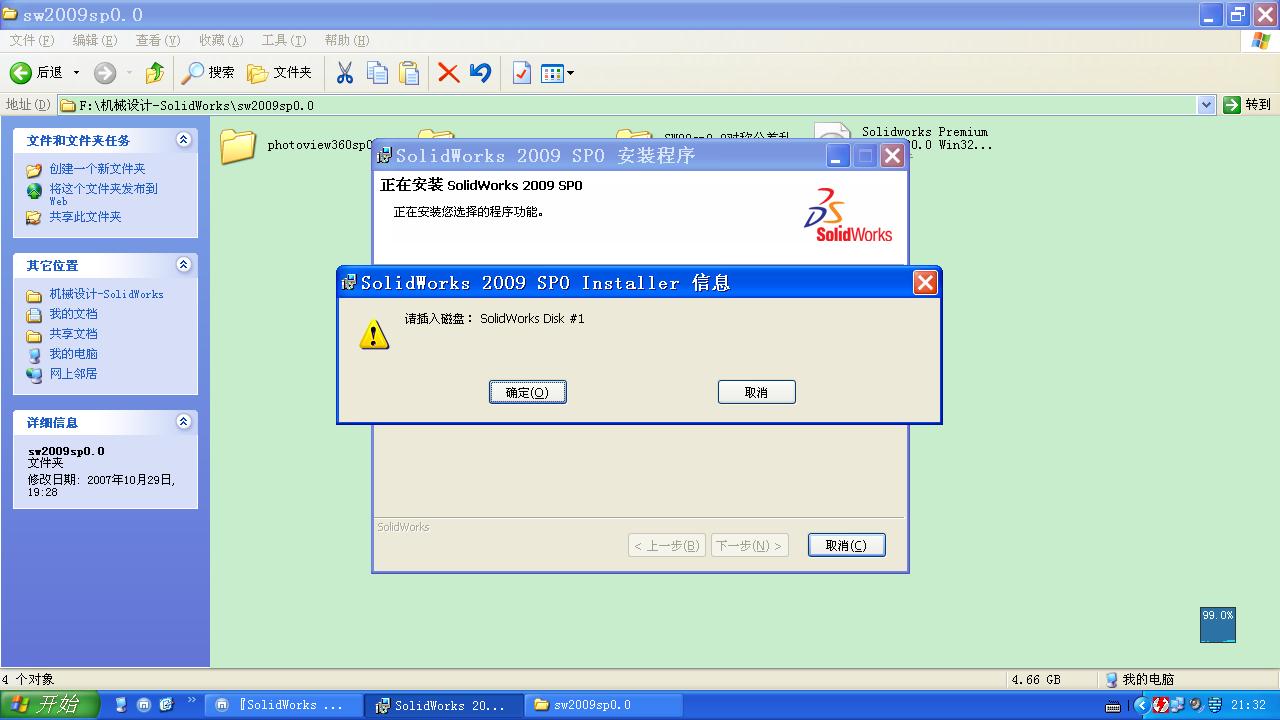Viewport: 1280px width, 720px height.
Task: Open the Back button history dropdown arrow
Action: (76, 73)
